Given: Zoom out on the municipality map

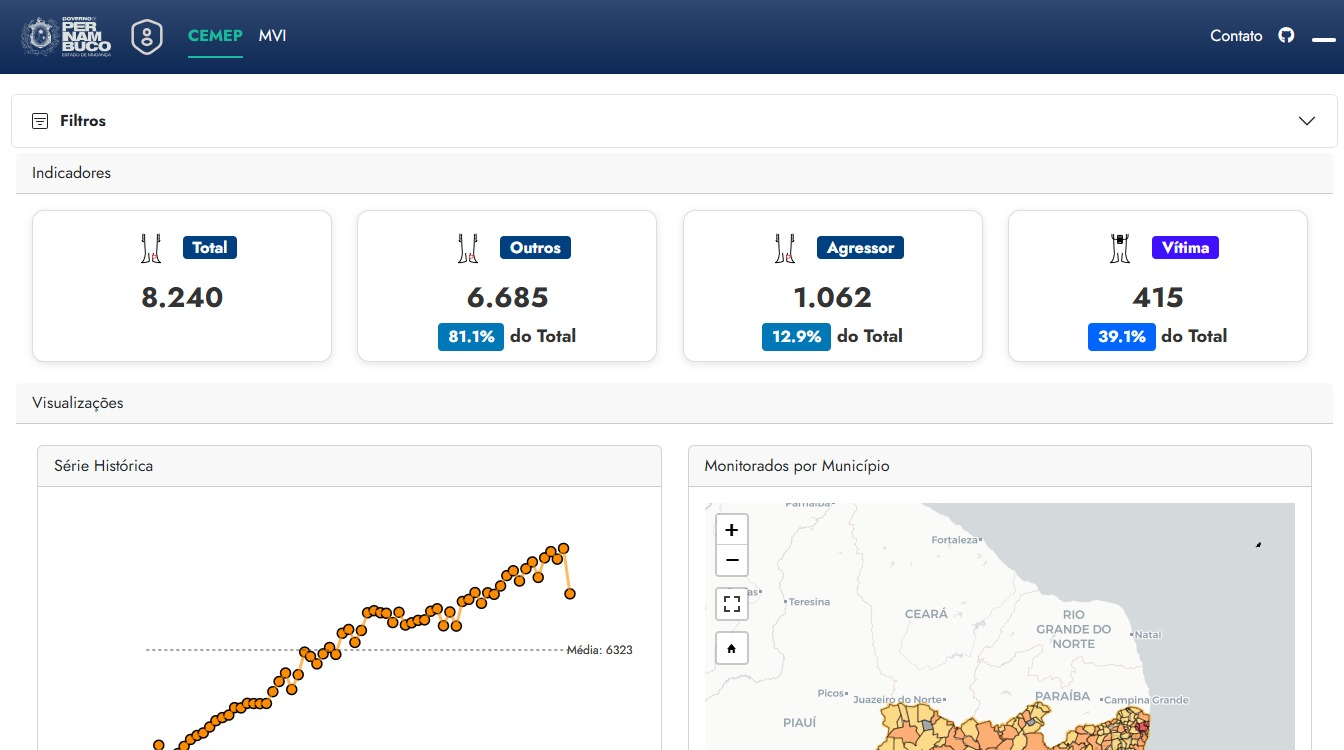Looking at the screenshot, I should pos(732,561).
